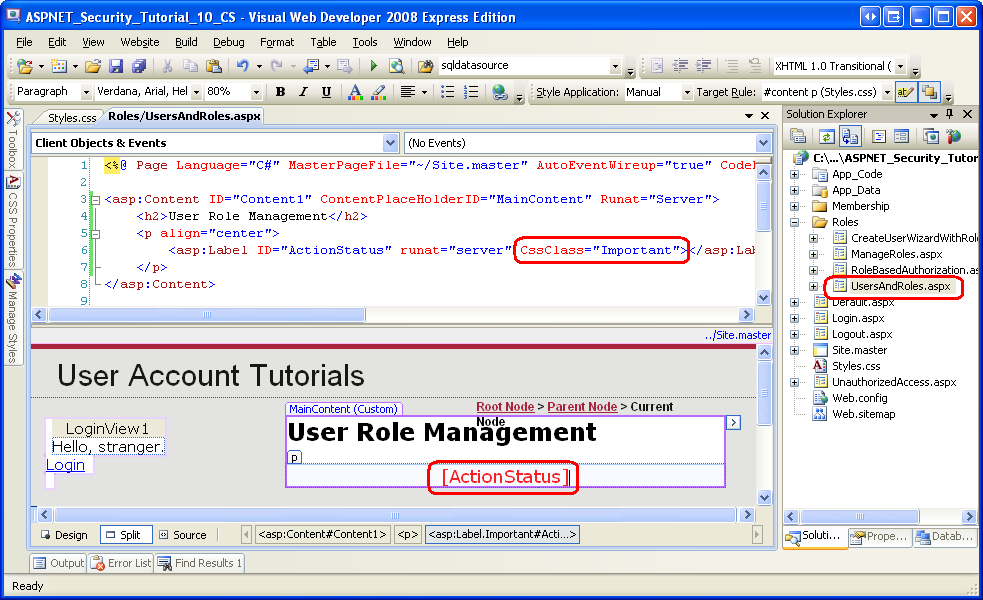Viewport: 983px width, 600px height.
Task: Click the View Code icon in Solution Explorer
Action: (879, 136)
